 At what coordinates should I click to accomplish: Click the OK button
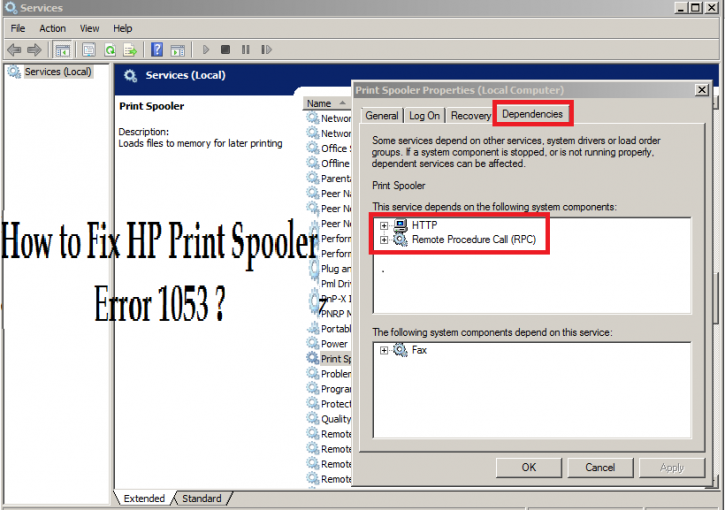click(x=528, y=467)
